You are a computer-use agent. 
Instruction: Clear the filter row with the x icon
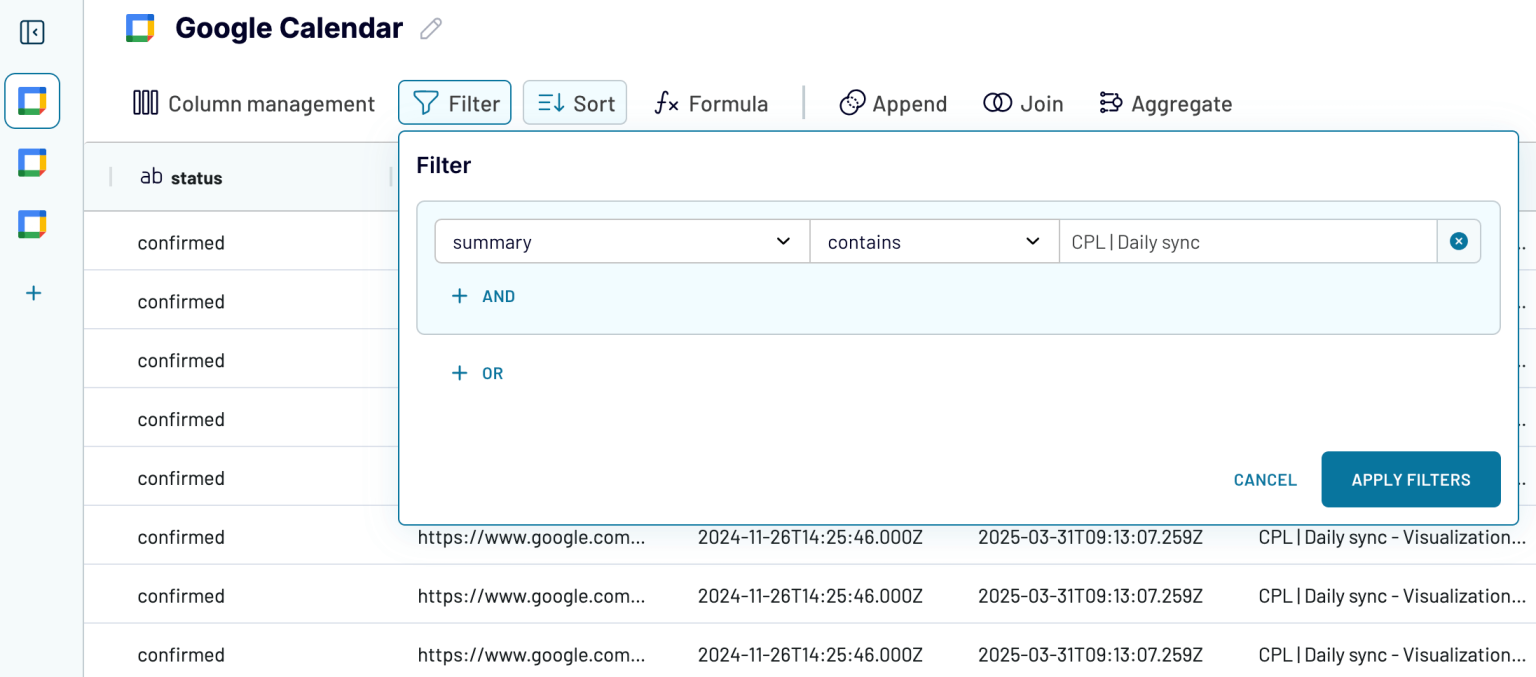[x=1458, y=240]
